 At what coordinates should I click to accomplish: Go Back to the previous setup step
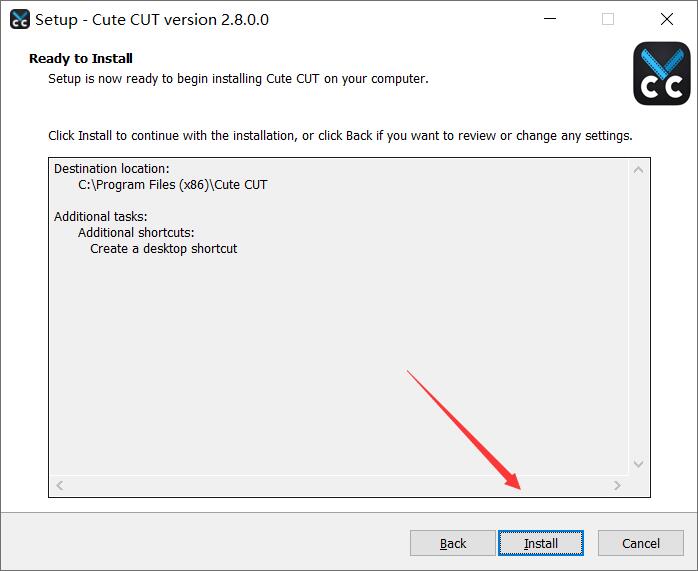coord(453,543)
